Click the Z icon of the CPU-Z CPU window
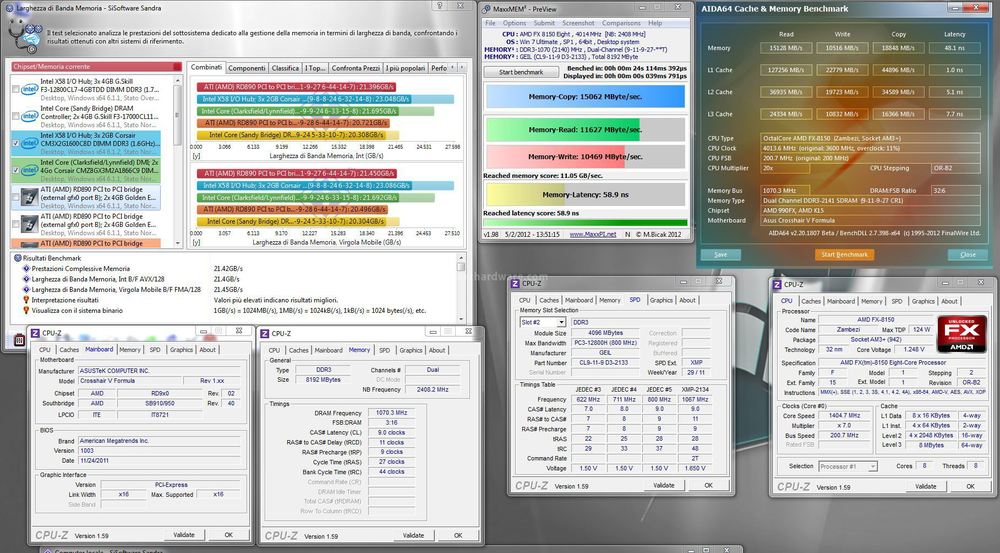 777,284
